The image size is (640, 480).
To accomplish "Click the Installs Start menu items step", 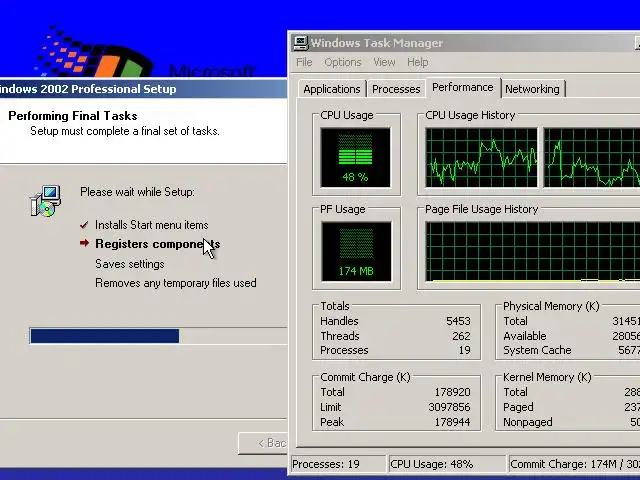I will pyautogui.click(x=151, y=225).
